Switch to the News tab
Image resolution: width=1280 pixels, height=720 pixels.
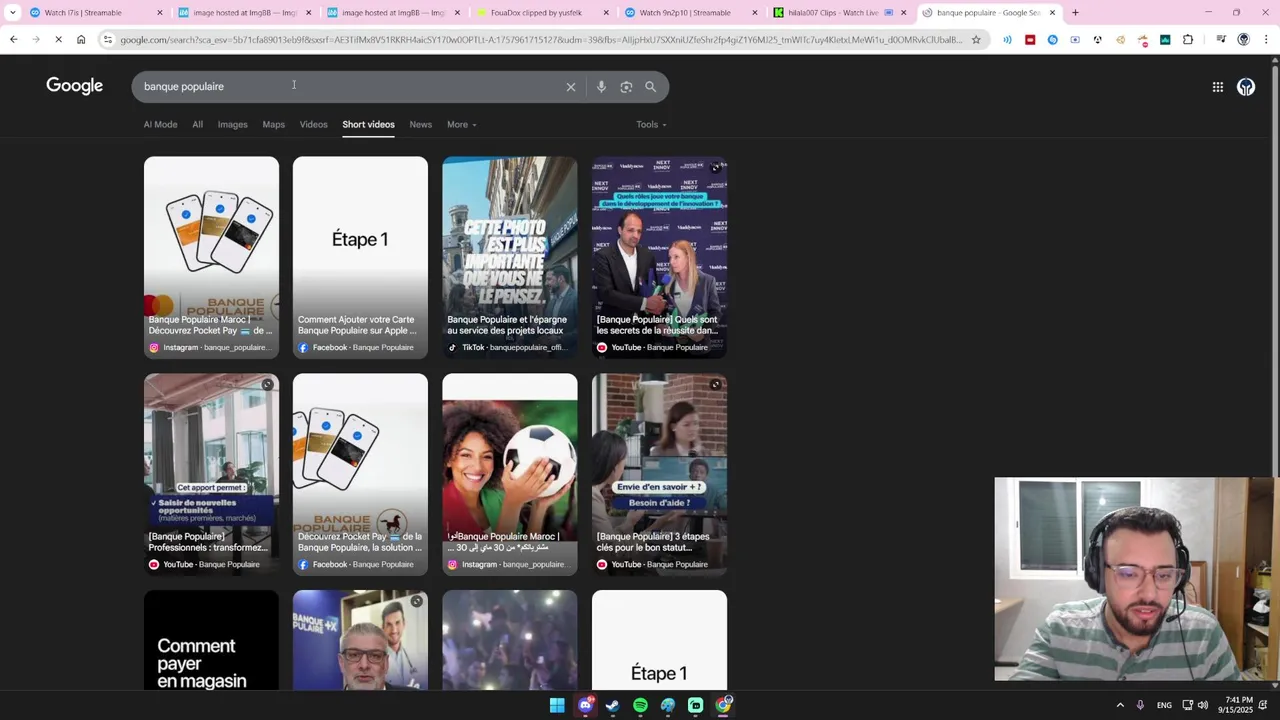point(420,125)
